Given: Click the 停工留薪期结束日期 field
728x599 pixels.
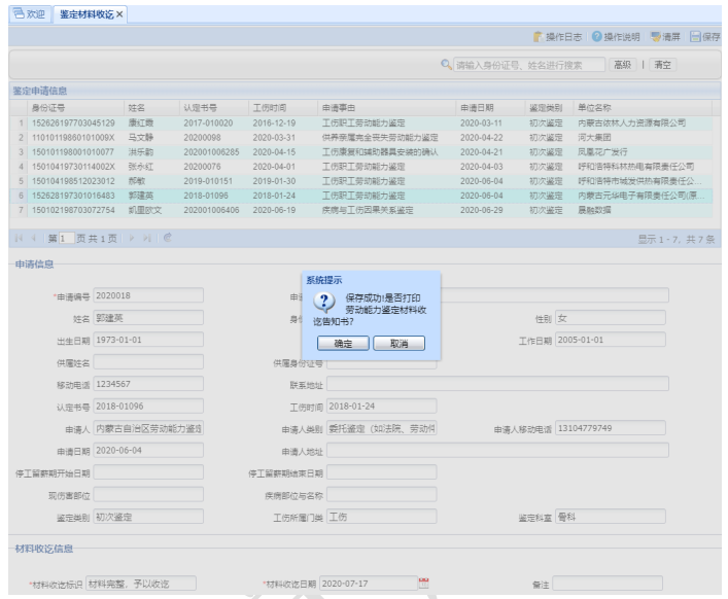Looking at the screenshot, I should coord(382,472).
